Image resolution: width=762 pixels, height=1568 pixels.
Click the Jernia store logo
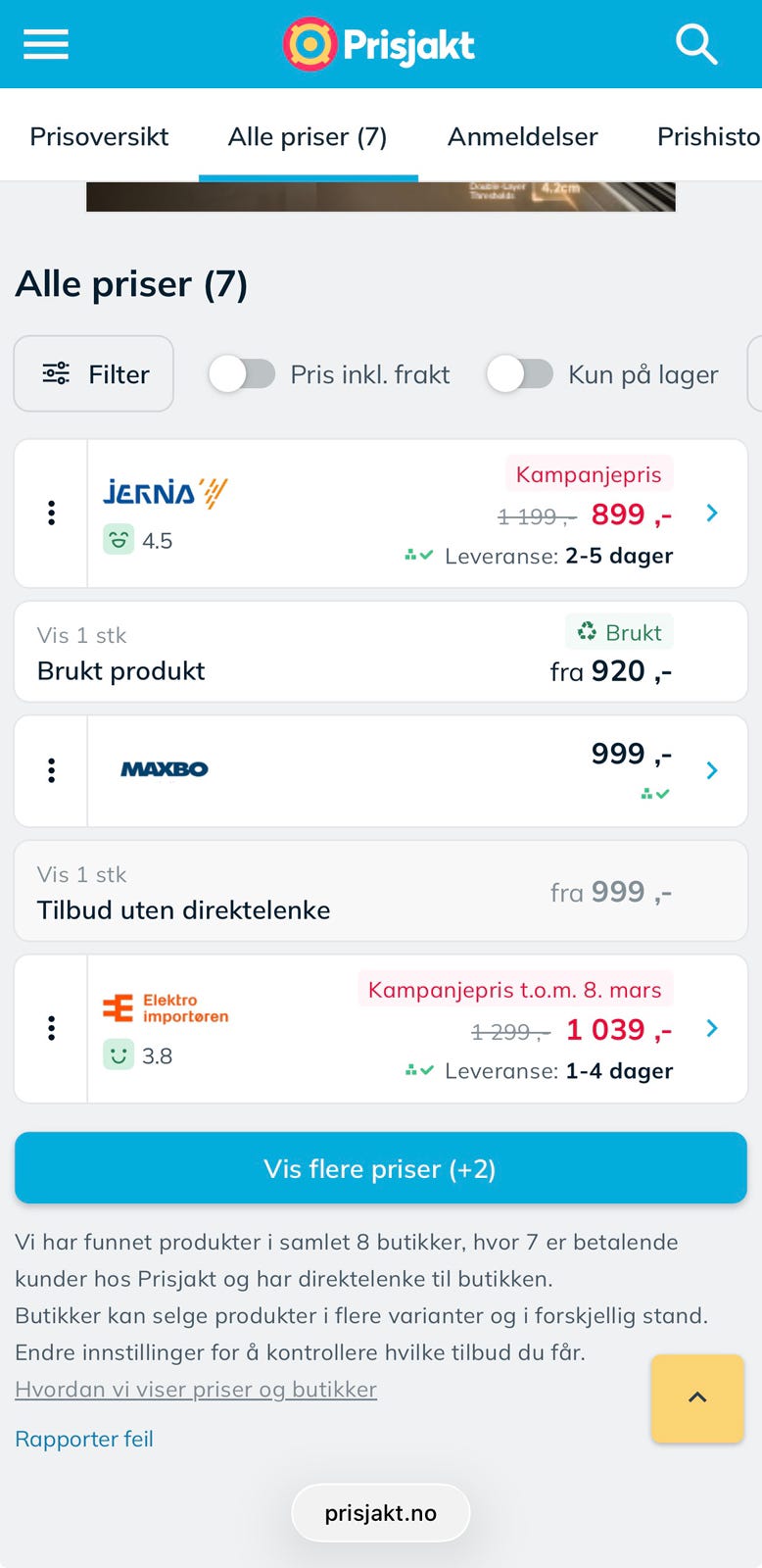pos(166,492)
